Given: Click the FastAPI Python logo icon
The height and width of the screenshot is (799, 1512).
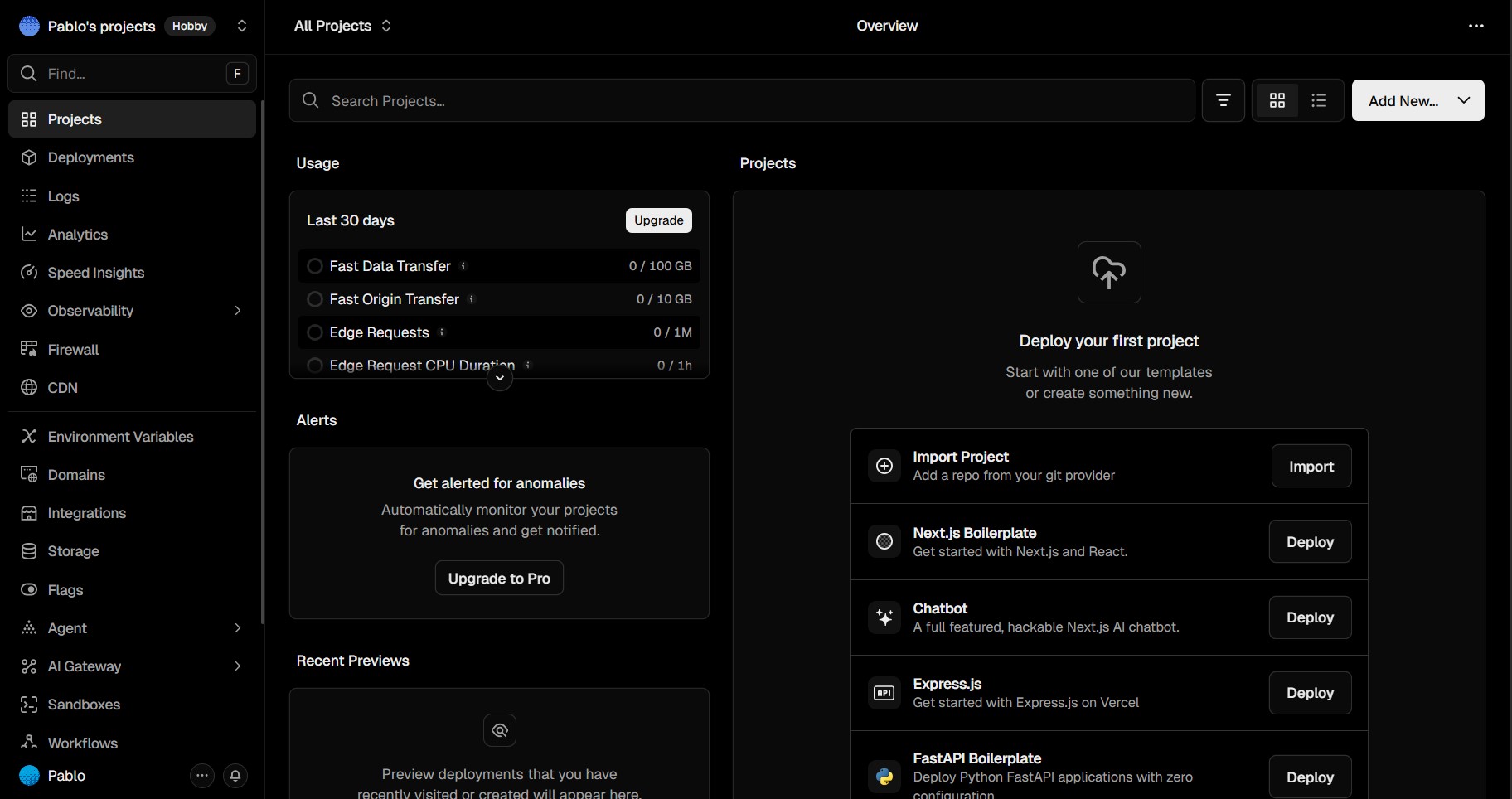Looking at the screenshot, I should 884,777.
